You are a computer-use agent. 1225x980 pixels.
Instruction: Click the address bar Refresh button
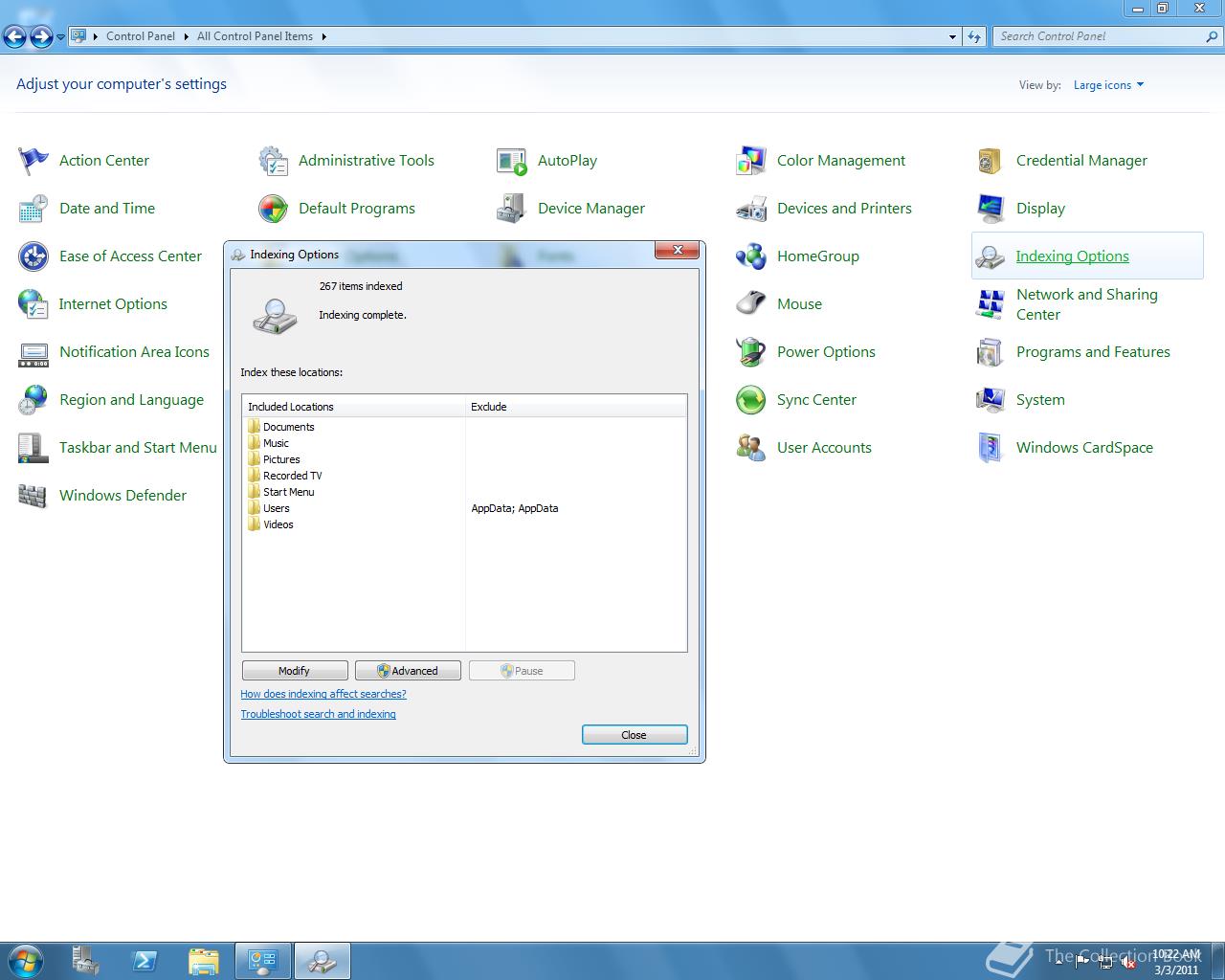coord(974,36)
